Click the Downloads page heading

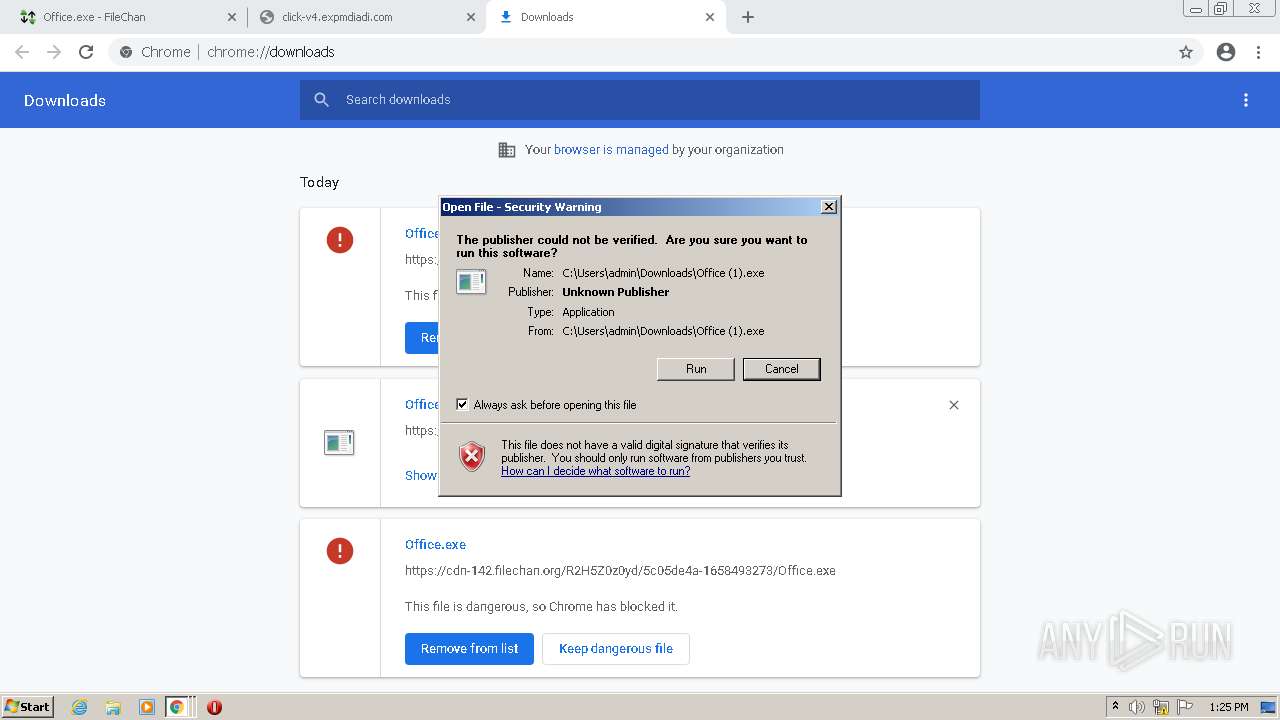click(65, 100)
